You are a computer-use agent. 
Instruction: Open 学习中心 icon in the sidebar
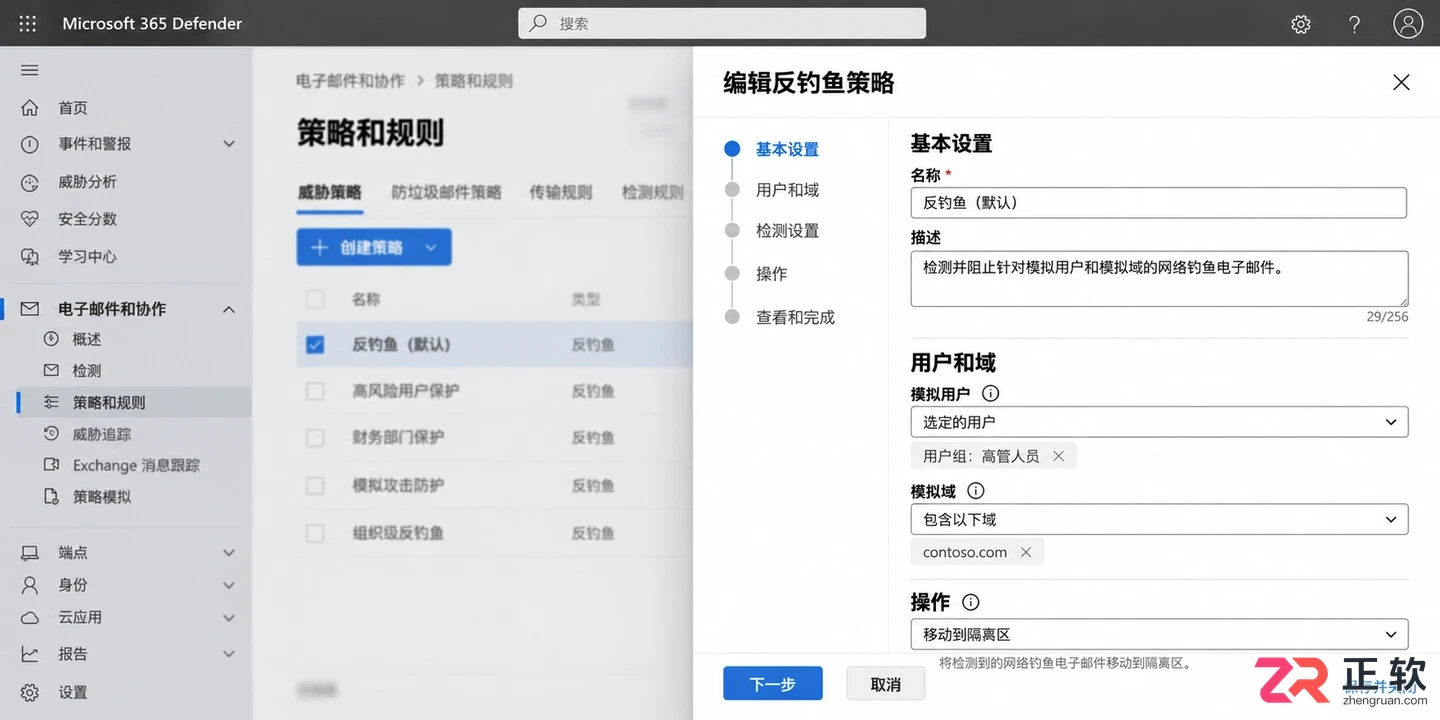[30, 257]
